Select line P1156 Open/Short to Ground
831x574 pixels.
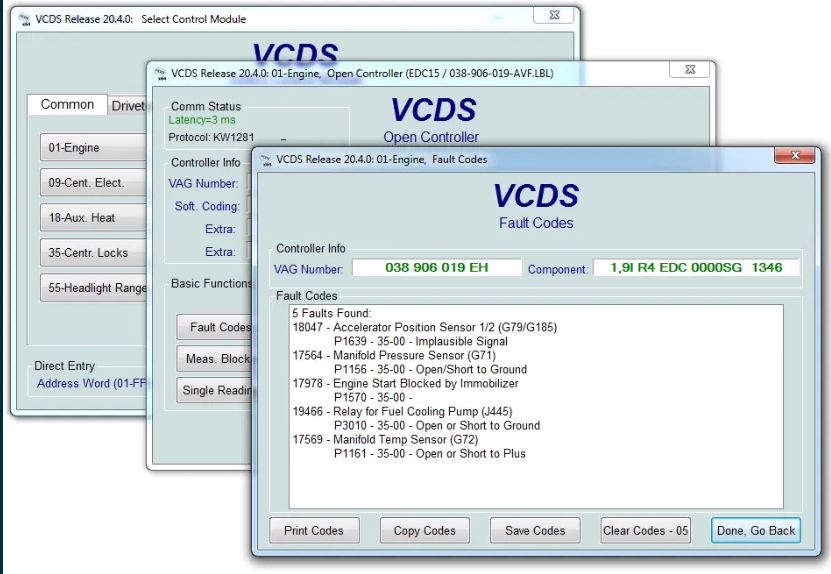click(430, 369)
